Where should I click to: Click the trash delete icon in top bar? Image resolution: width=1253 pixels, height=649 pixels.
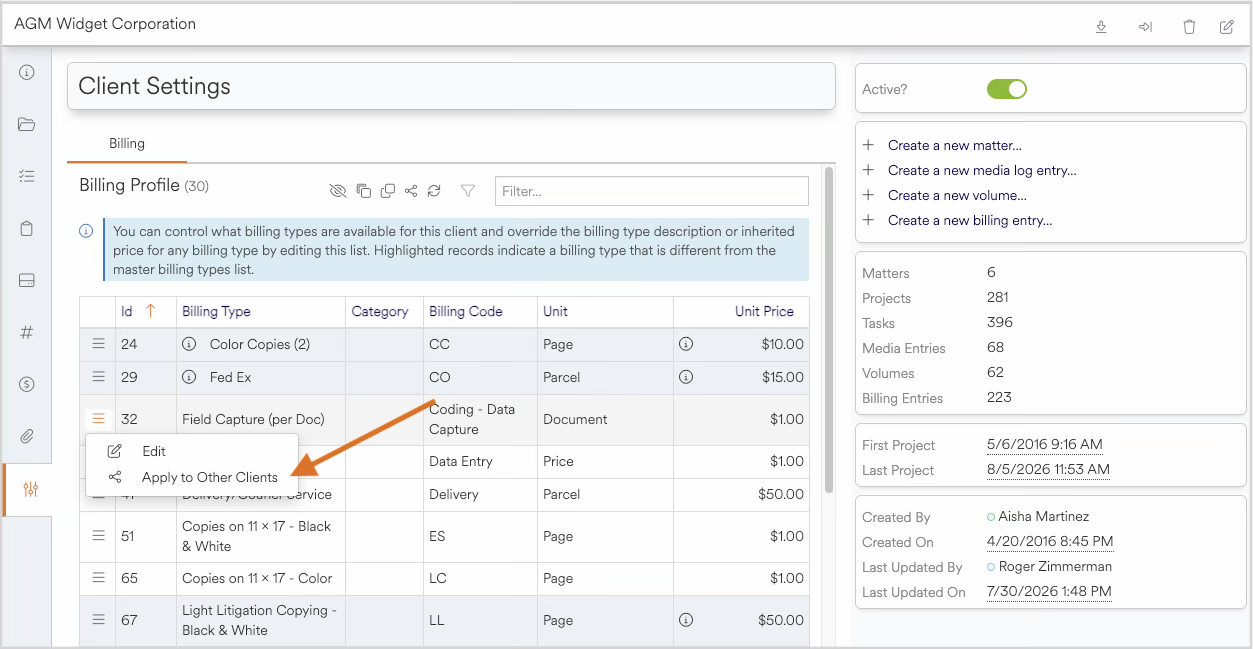1189,27
